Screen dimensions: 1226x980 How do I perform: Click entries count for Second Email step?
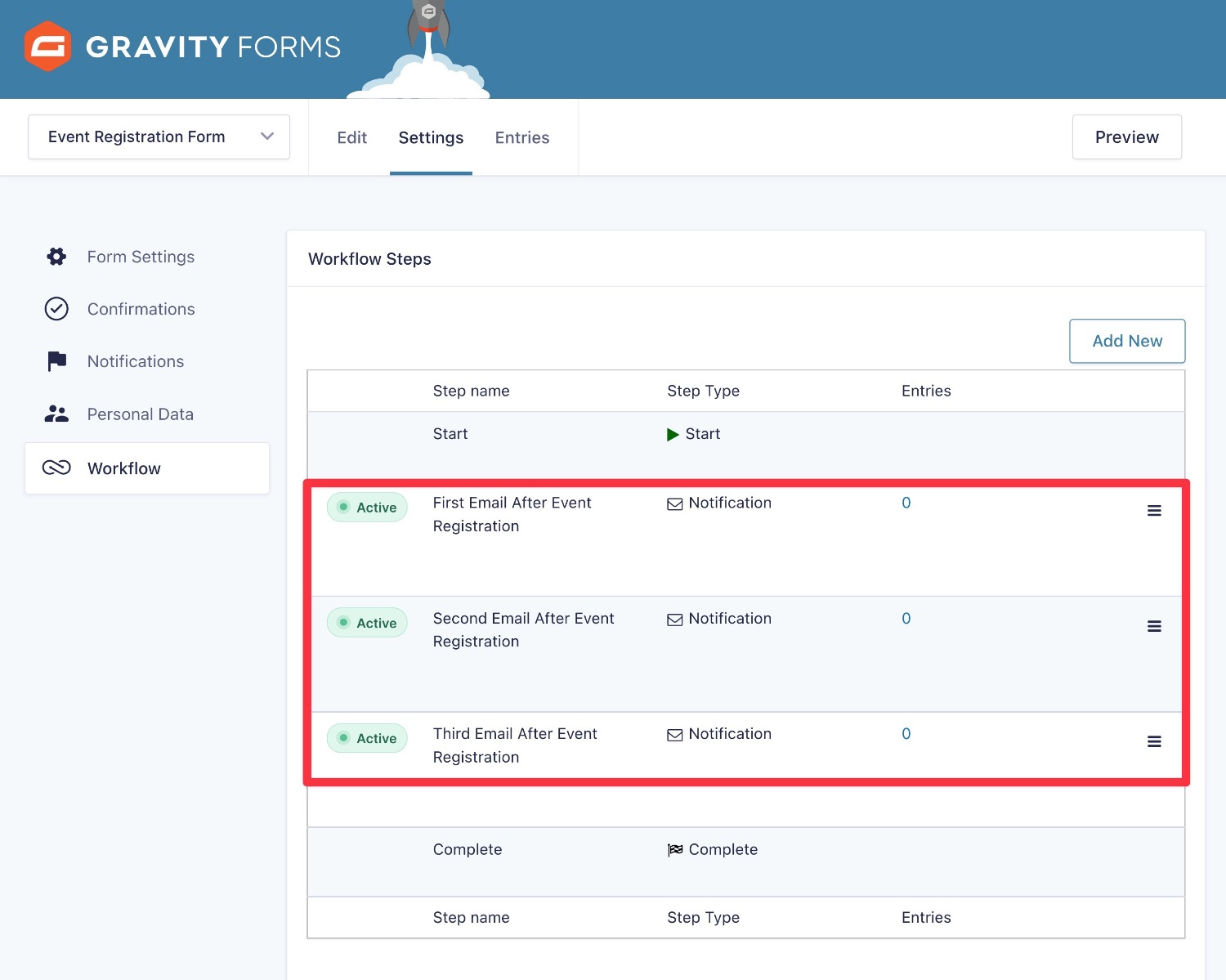(906, 619)
